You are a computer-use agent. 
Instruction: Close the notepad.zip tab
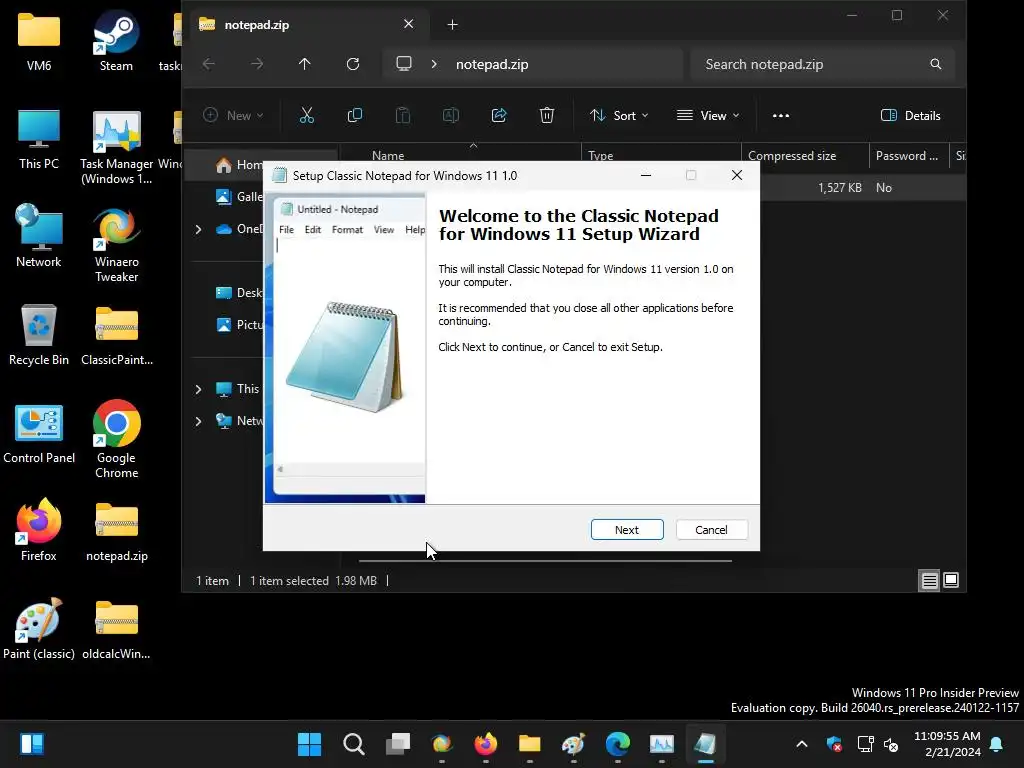[408, 24]
